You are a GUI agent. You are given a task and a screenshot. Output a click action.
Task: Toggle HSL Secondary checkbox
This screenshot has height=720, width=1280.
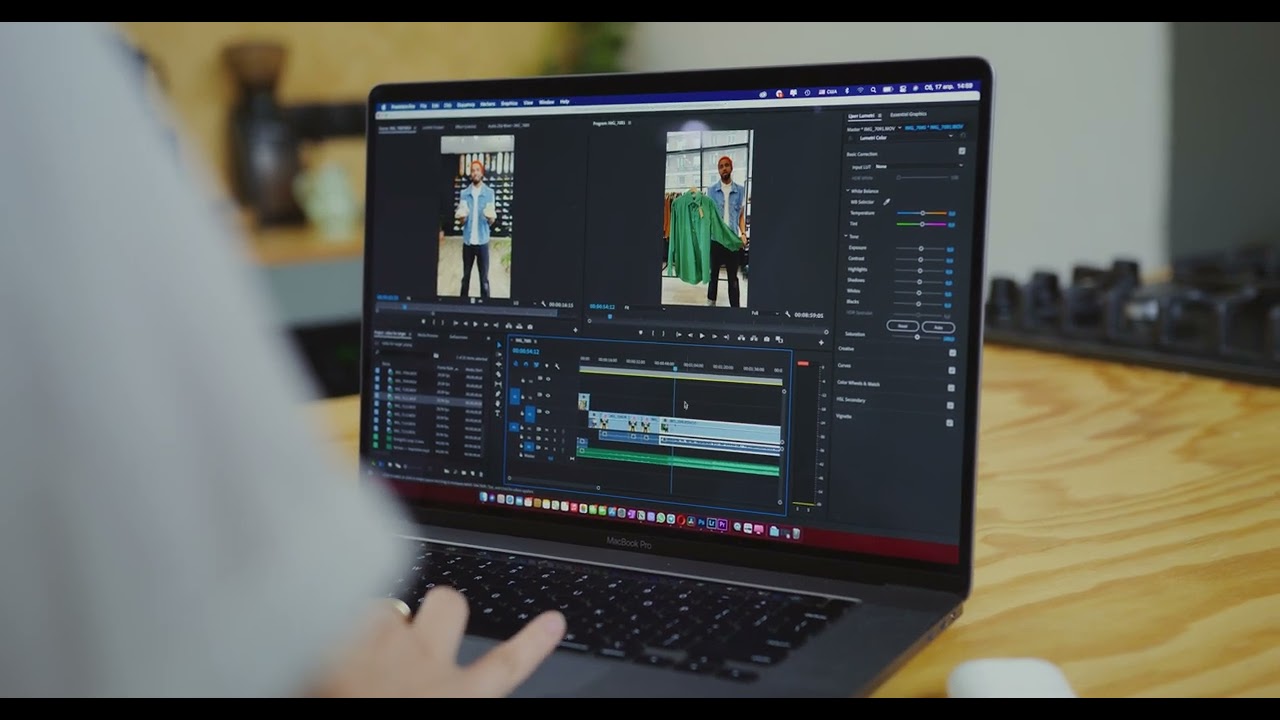[950, 405]
